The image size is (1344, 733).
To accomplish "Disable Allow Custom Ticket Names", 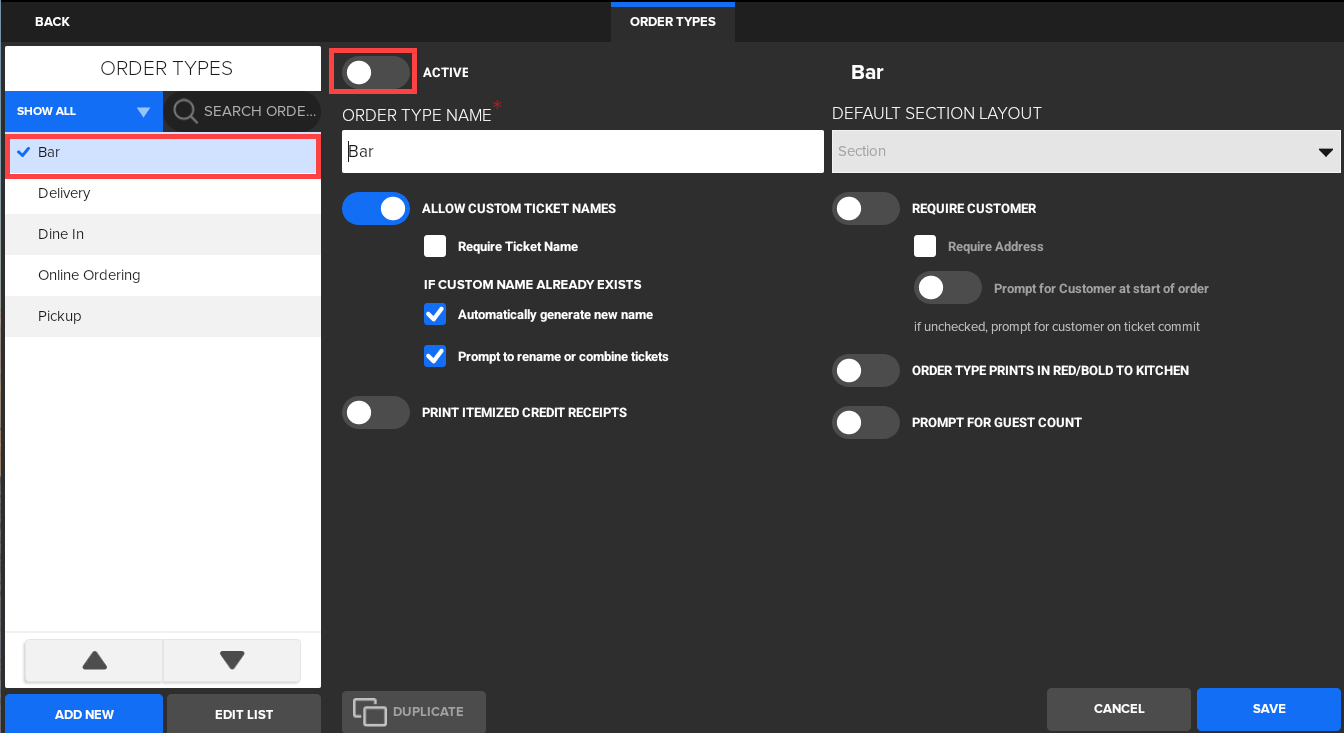I will click(x=376, y=208).
